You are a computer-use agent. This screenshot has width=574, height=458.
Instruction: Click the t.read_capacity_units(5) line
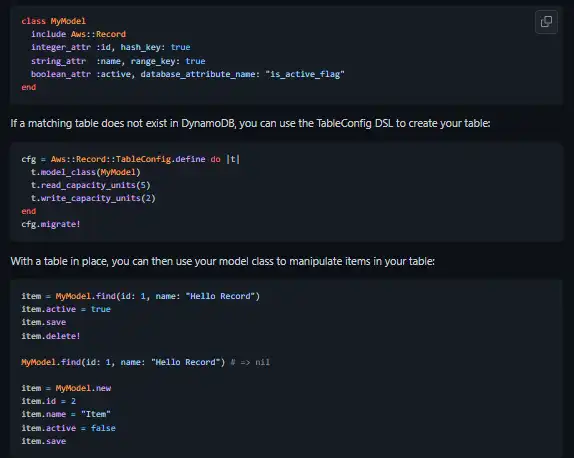point(90,185)
